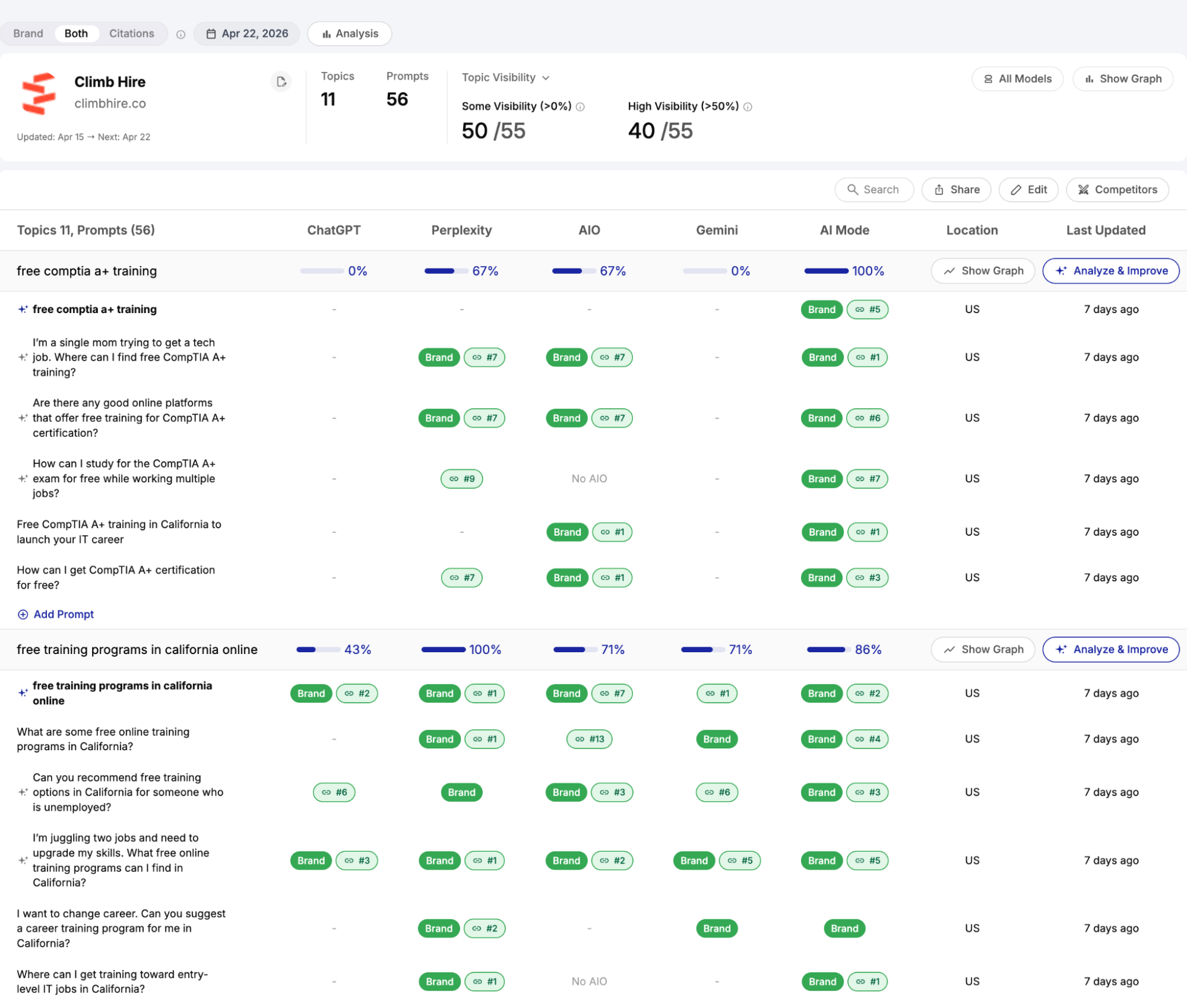1187x1008 pixels.
Task: Click AIO citation #13 badge for 'free online training programs'
Action: [x=590, y=740]
